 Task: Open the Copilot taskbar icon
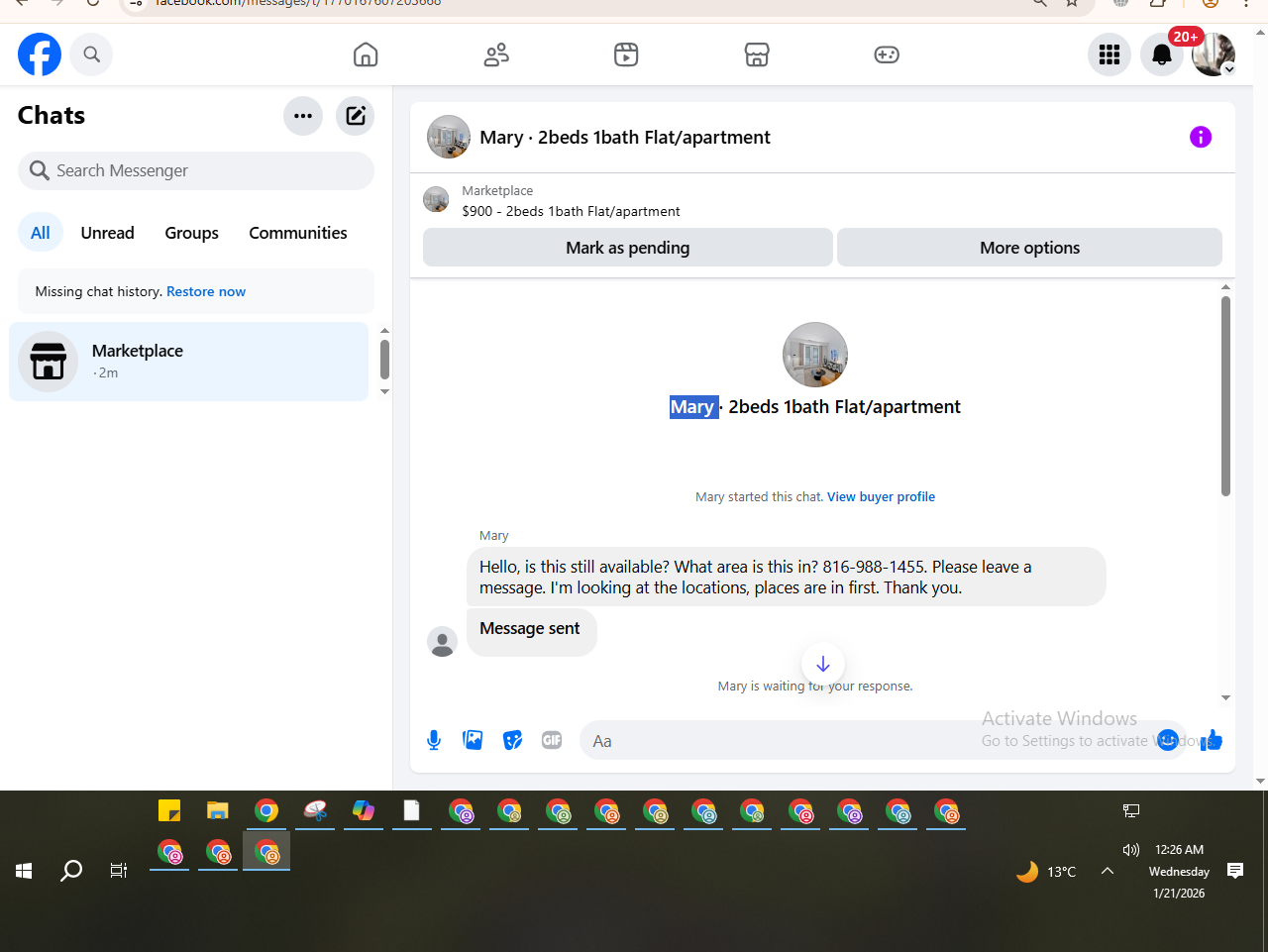[x=364, y=810]
